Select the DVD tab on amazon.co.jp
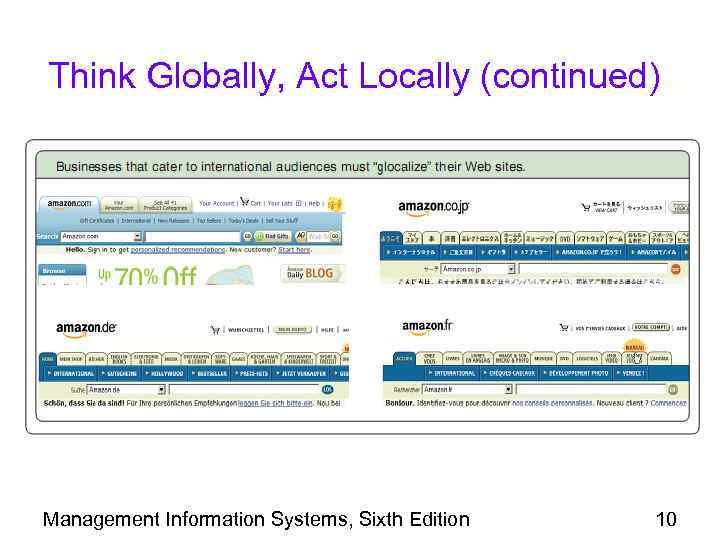Image resolution: width=720 pixels, height=540 pixels. click(x=564, y=239)
